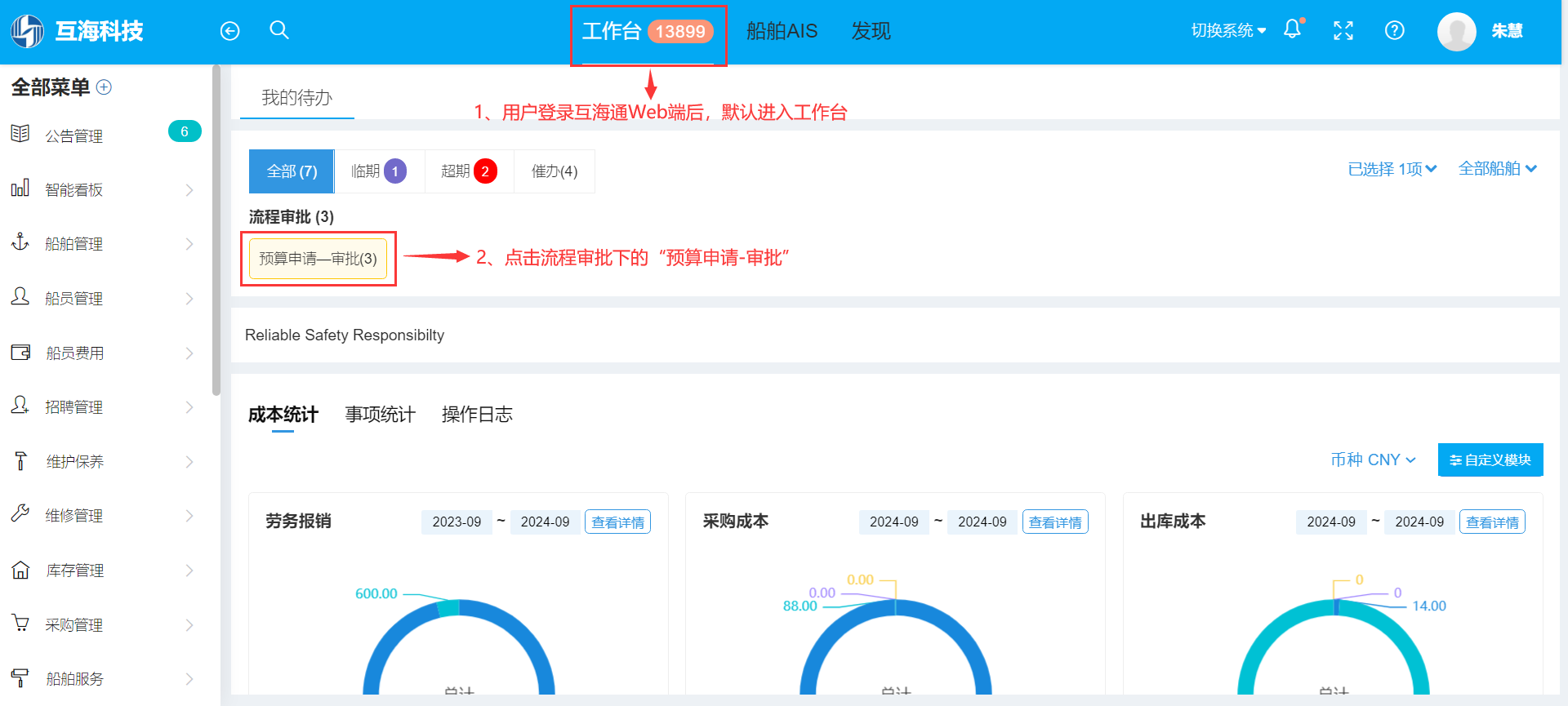Click the 船舶服务 icon

[x=20, y=677]
